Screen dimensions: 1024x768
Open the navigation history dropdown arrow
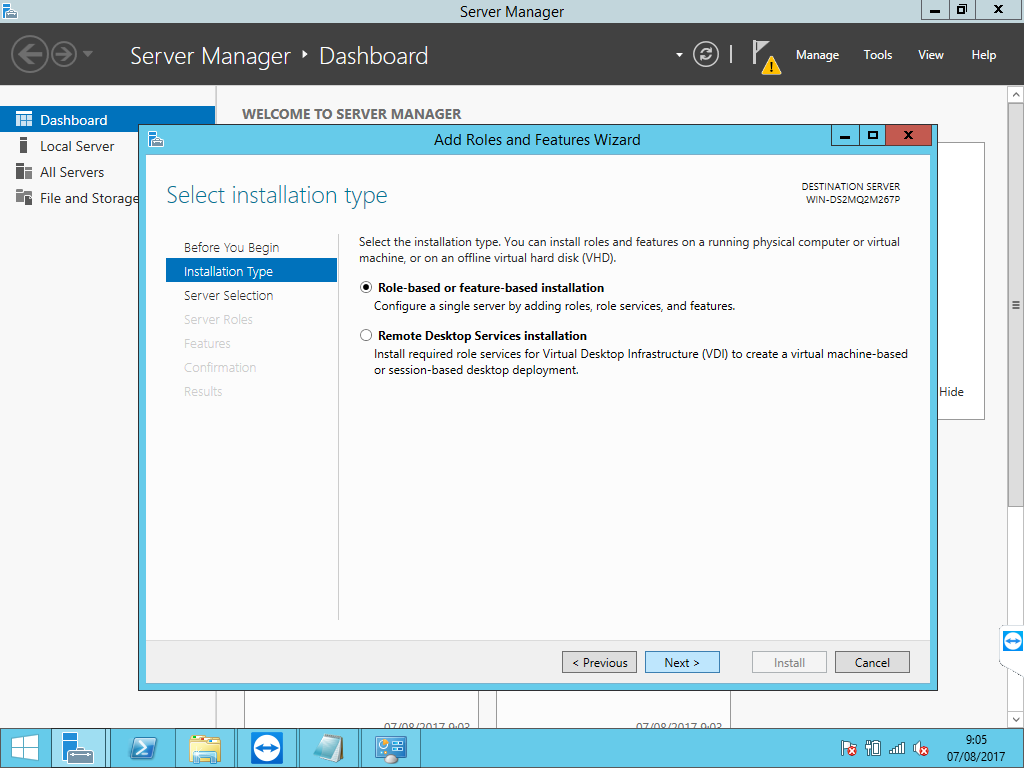(x=88, y=54)
